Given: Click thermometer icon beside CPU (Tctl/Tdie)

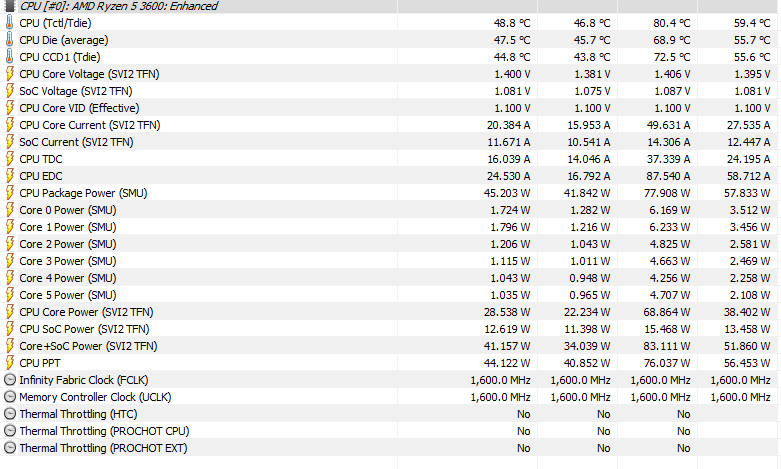Looking at the screenshot, I should click(9, 23).
